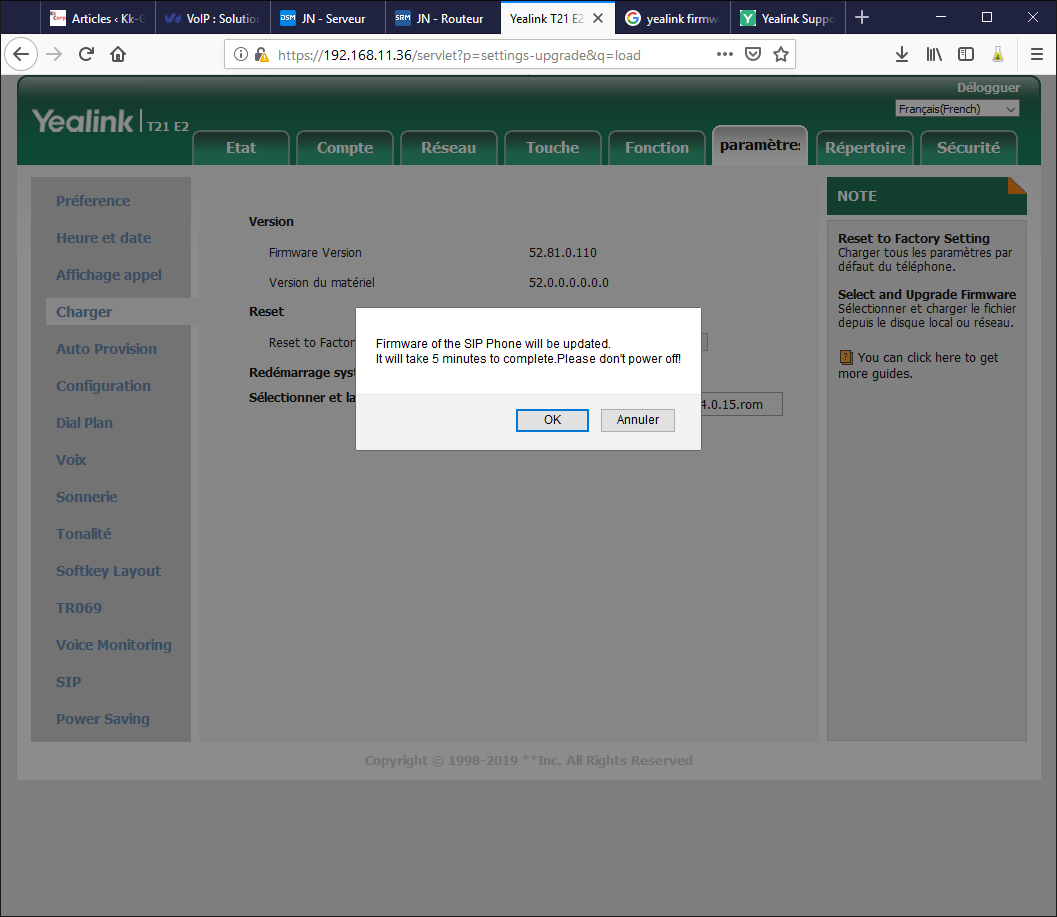
Task: Open a new browser tab
Action: click(x=862, y=17)
